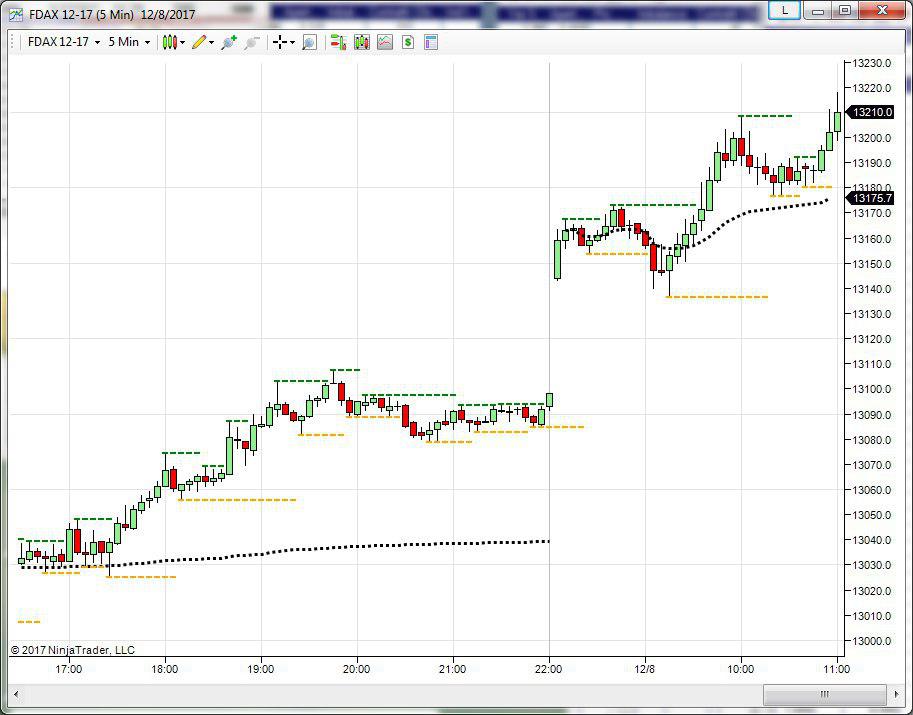Viewport: 913px width, 715px height.
Task: Open the Strategies dollar-sign icon
Action: 408,42
